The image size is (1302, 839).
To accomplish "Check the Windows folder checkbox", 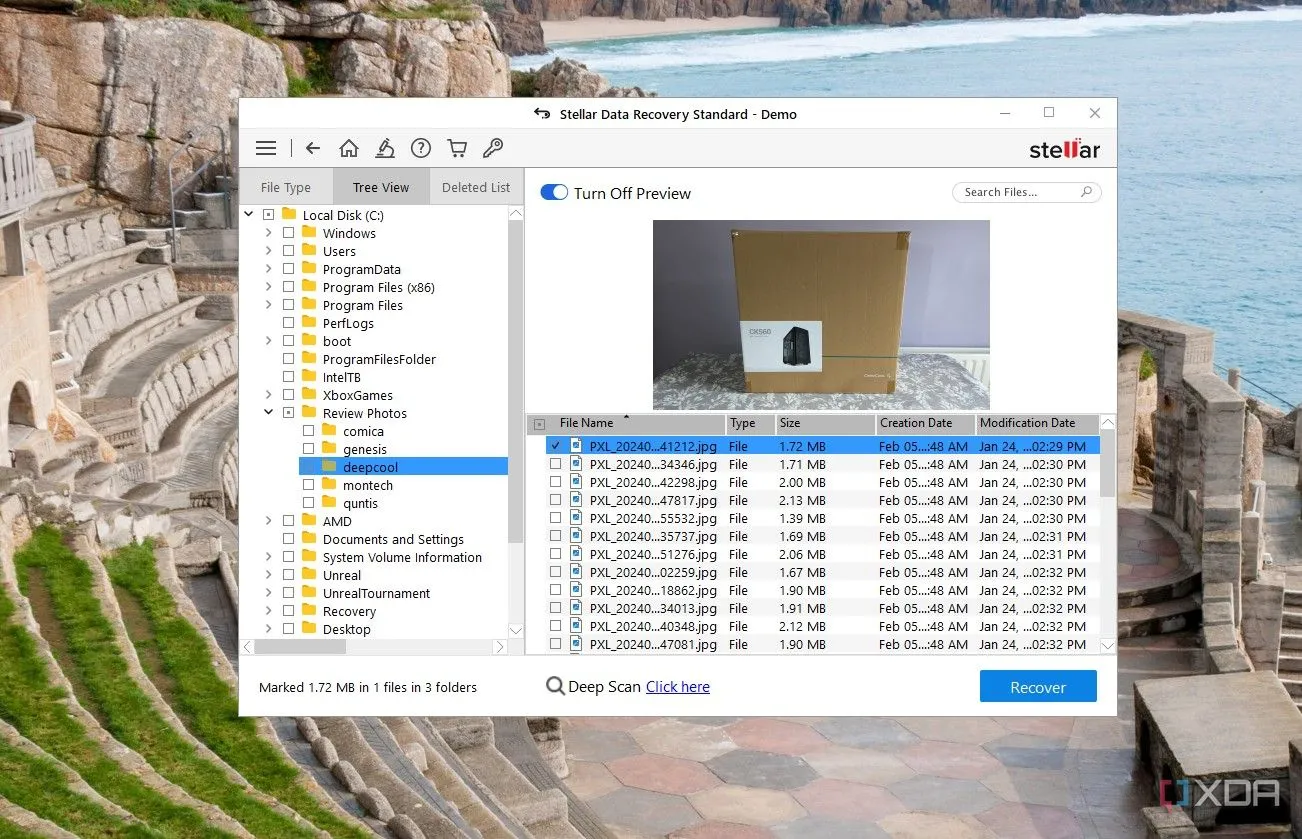I will (x=288, y=233).
